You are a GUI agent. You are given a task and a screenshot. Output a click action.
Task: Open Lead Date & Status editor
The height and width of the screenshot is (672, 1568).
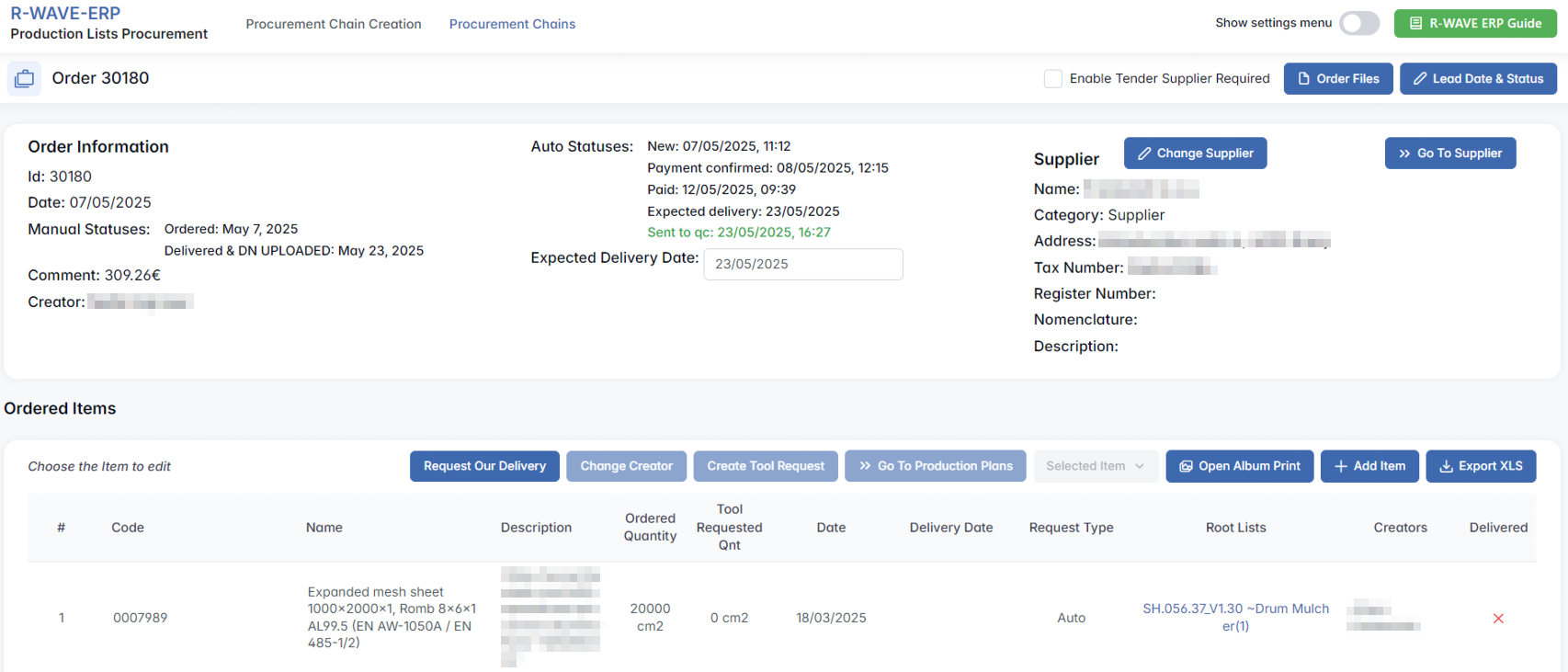(1478, 79)
